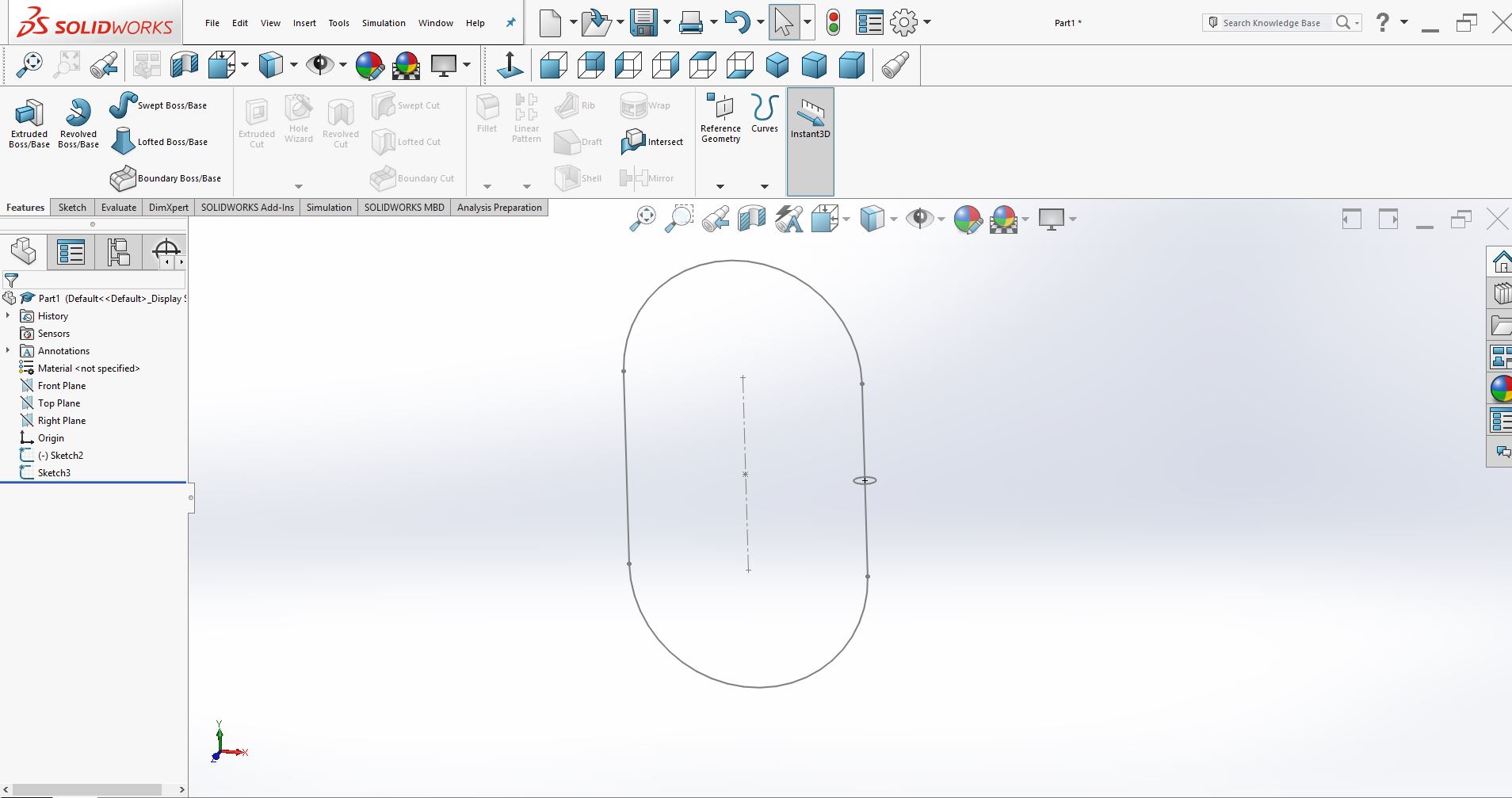Click Material <not specified> item
Viewport: 1512px width, 798px height.
click(89, 368)
